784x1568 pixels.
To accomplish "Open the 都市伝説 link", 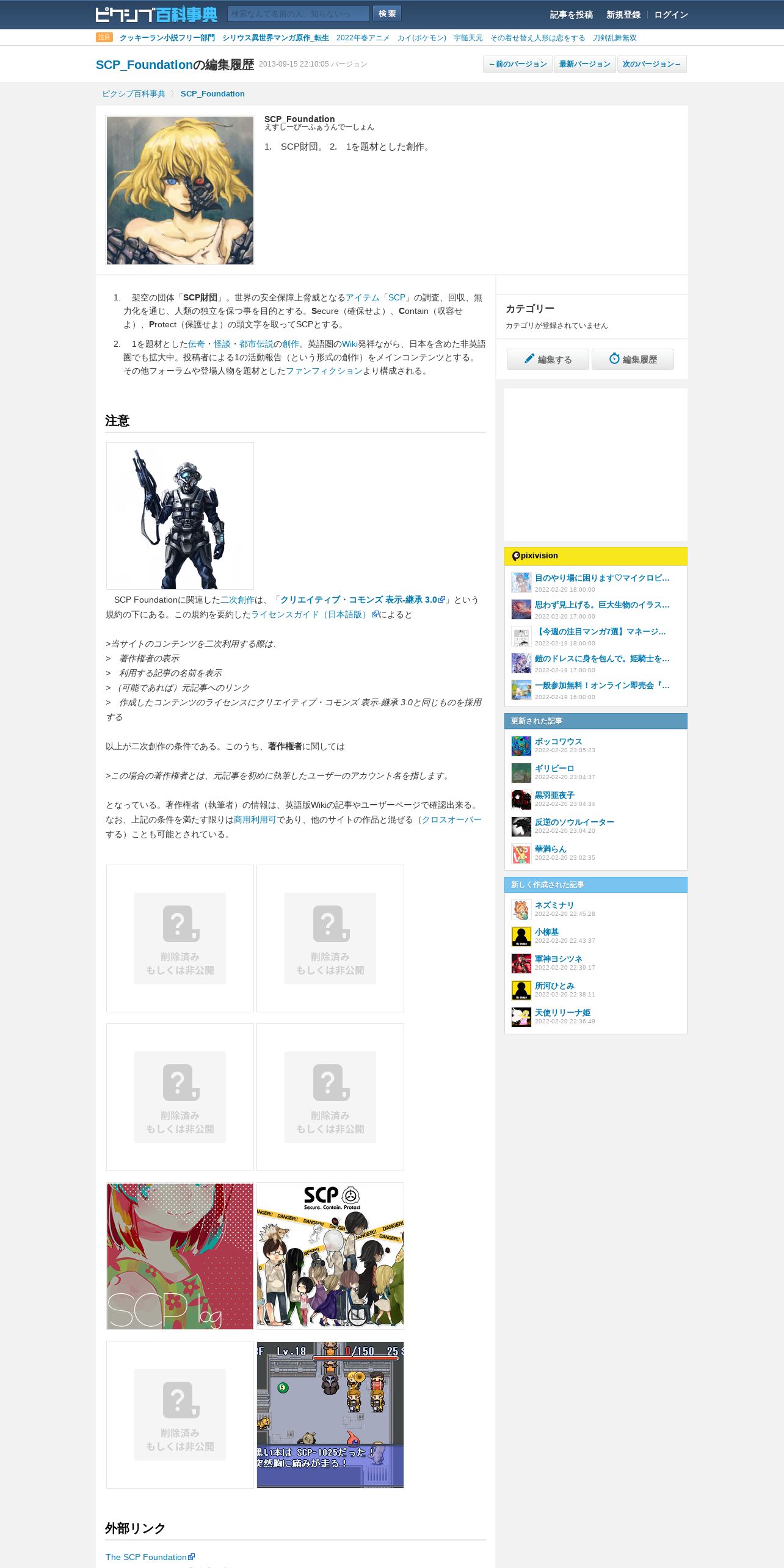I will 256,344.
